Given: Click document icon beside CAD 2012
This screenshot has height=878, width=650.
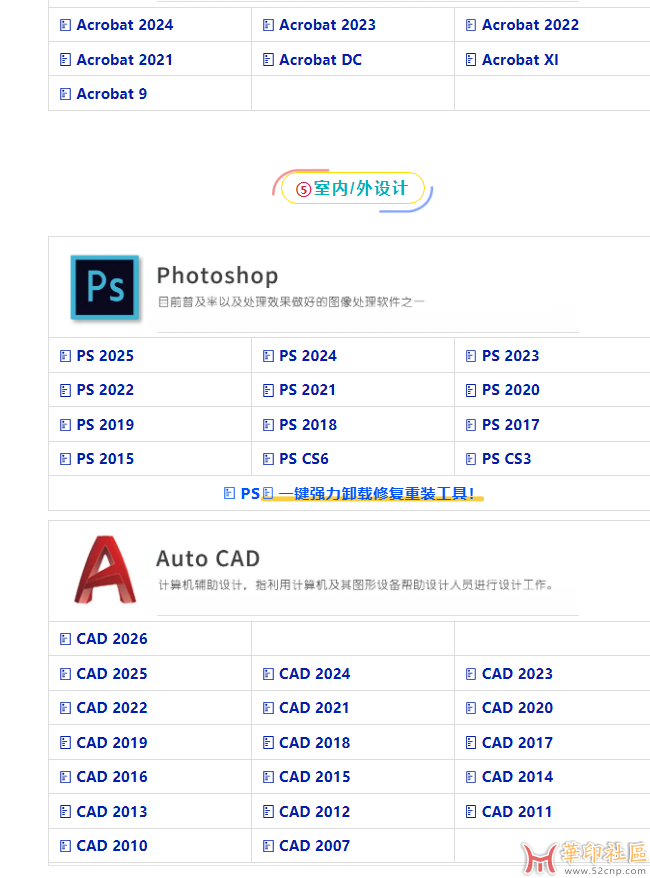Looking at the screenshot, I should 268,811.
